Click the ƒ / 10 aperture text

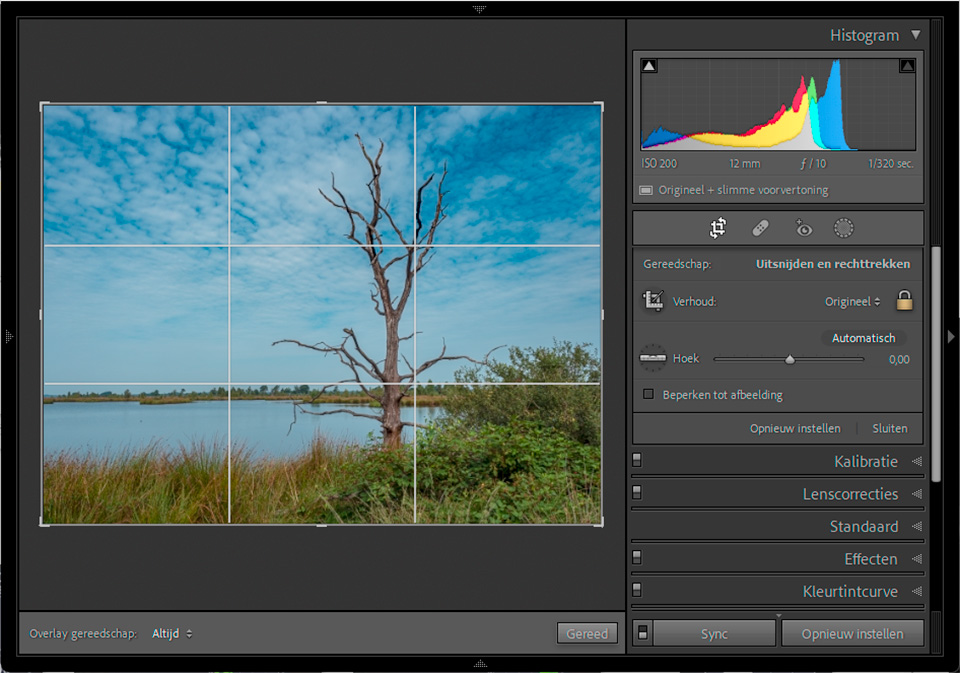(x=813, y=164)
